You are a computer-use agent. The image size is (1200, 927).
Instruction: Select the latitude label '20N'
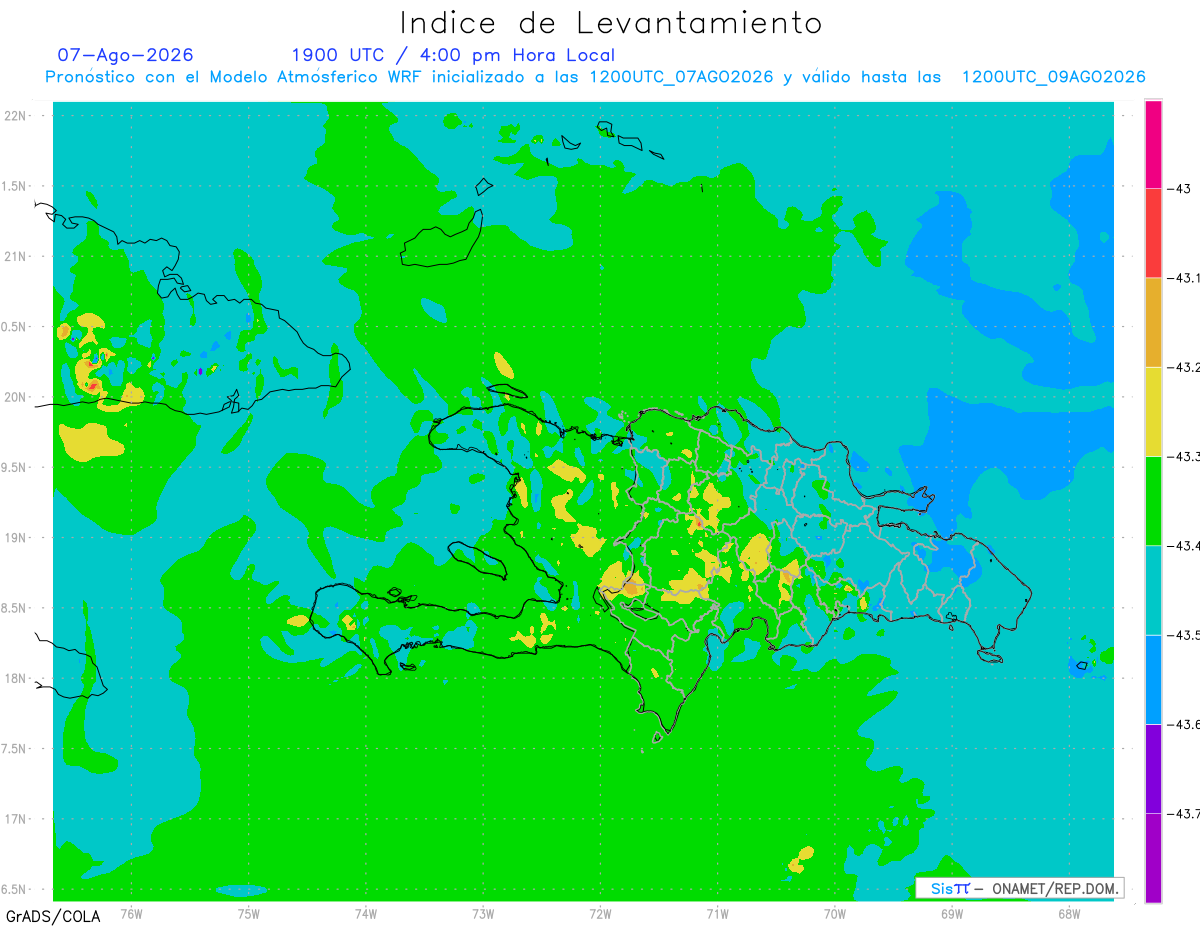tap(15, 397)
